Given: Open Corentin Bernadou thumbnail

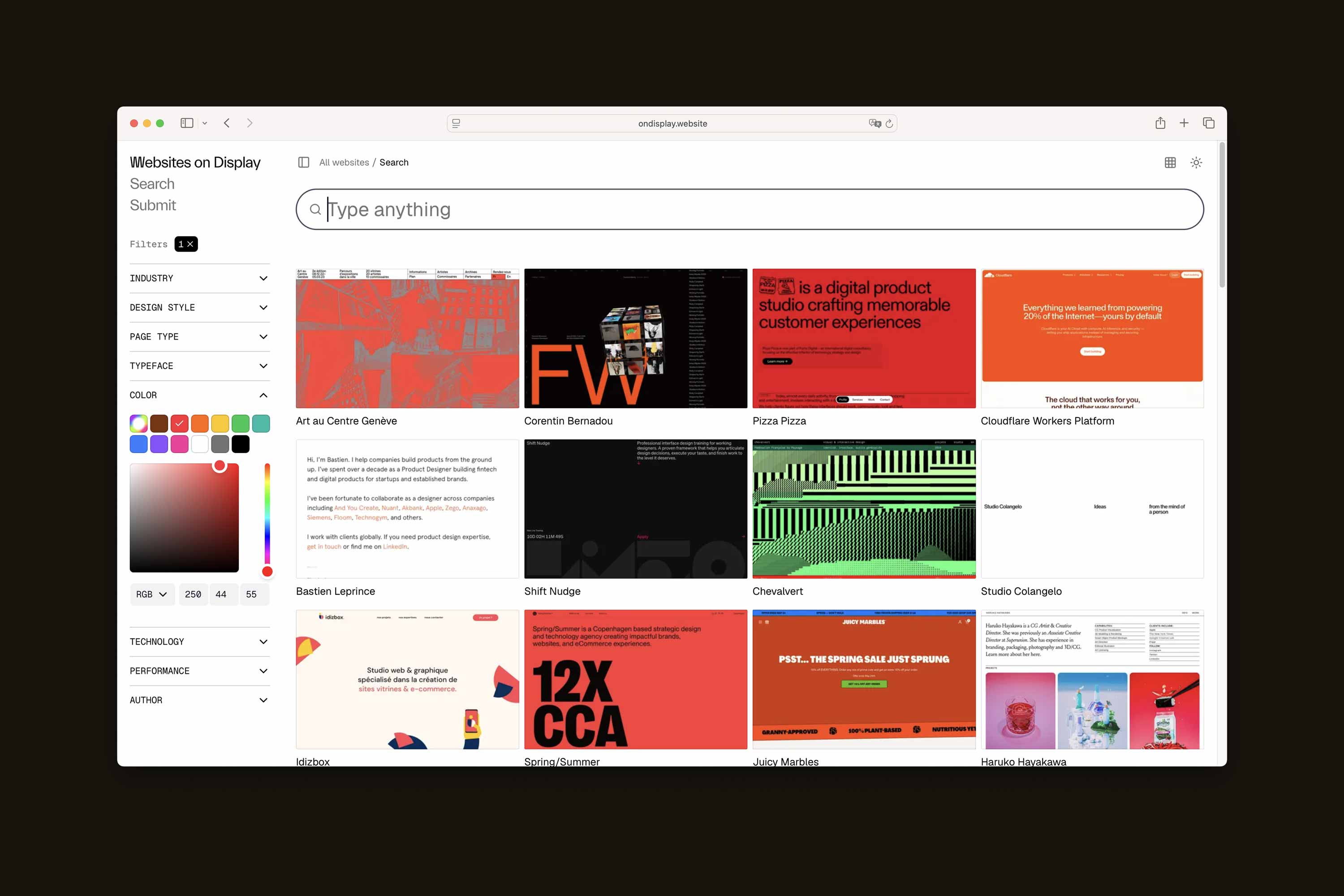Looking at the screenshot, I should (635, 338).
